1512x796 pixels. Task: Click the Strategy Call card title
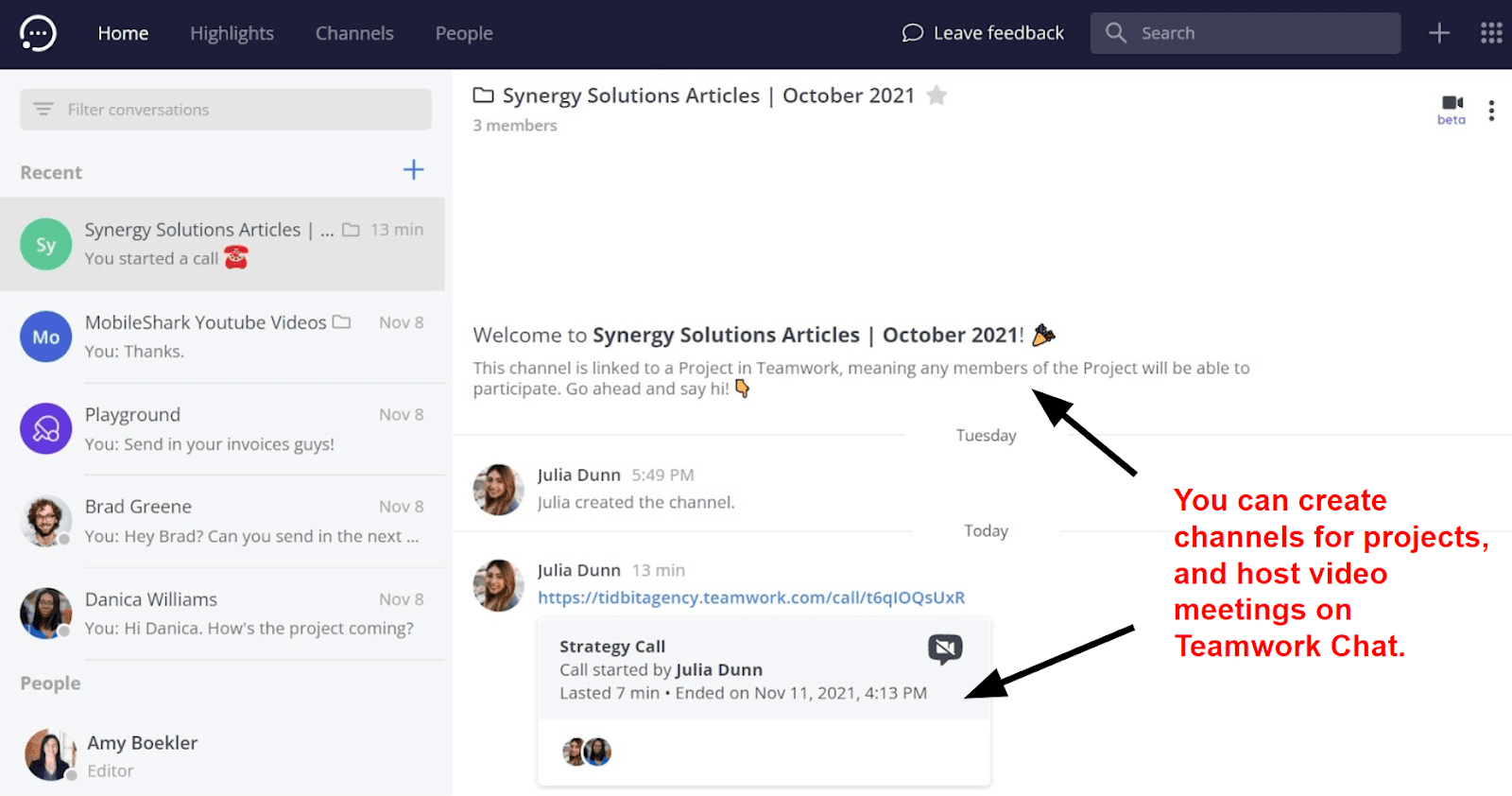point(612,647)
